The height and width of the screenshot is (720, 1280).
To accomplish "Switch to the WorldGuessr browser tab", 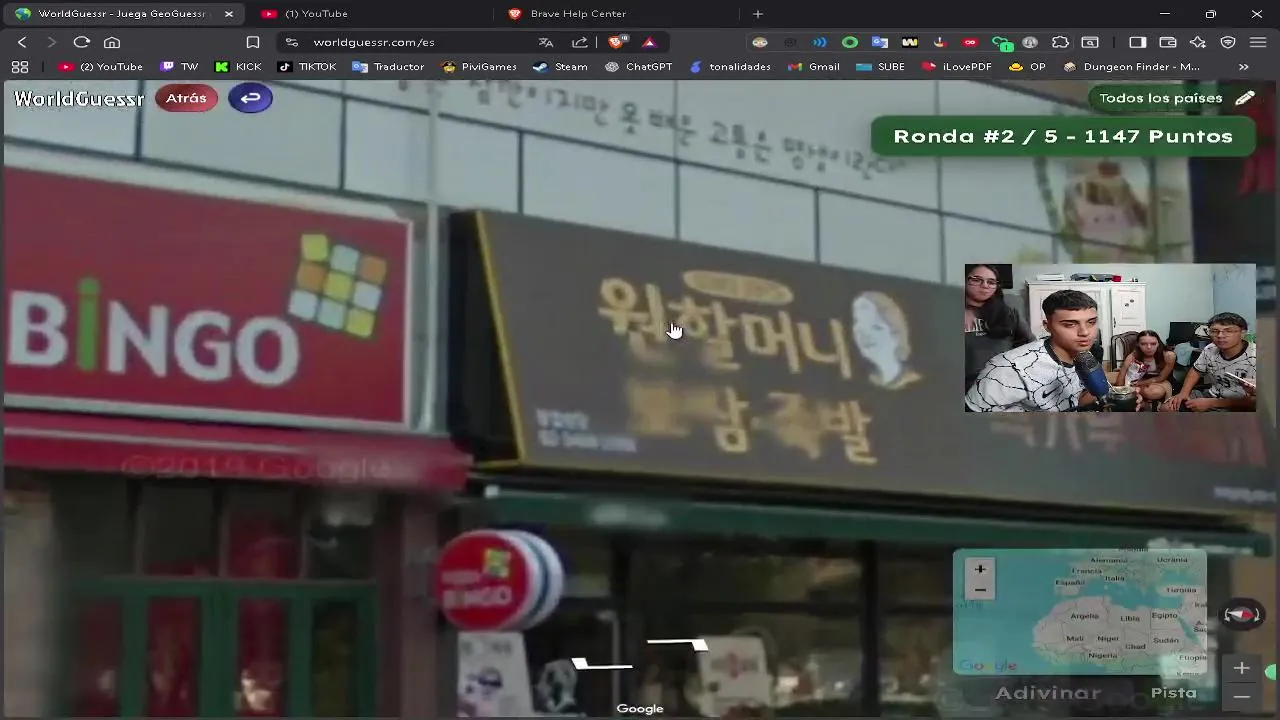I will point(122,14).
